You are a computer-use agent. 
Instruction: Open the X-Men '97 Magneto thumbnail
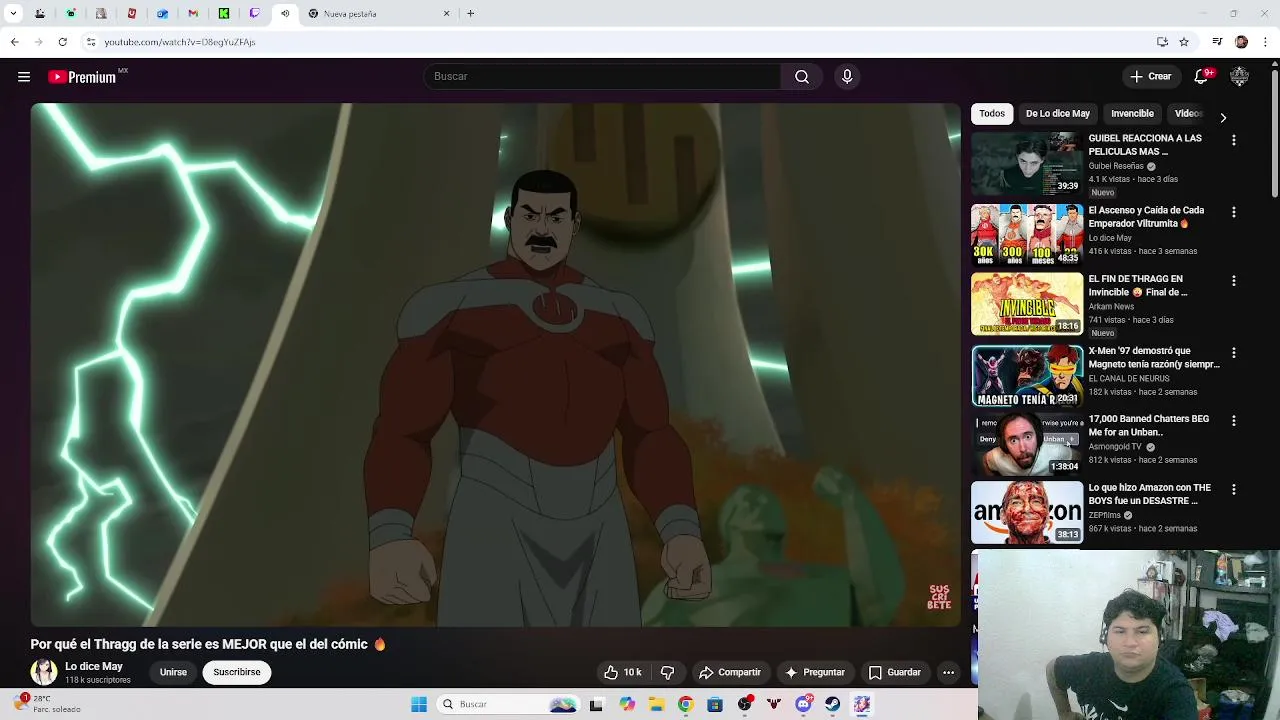coord(1027,376)
